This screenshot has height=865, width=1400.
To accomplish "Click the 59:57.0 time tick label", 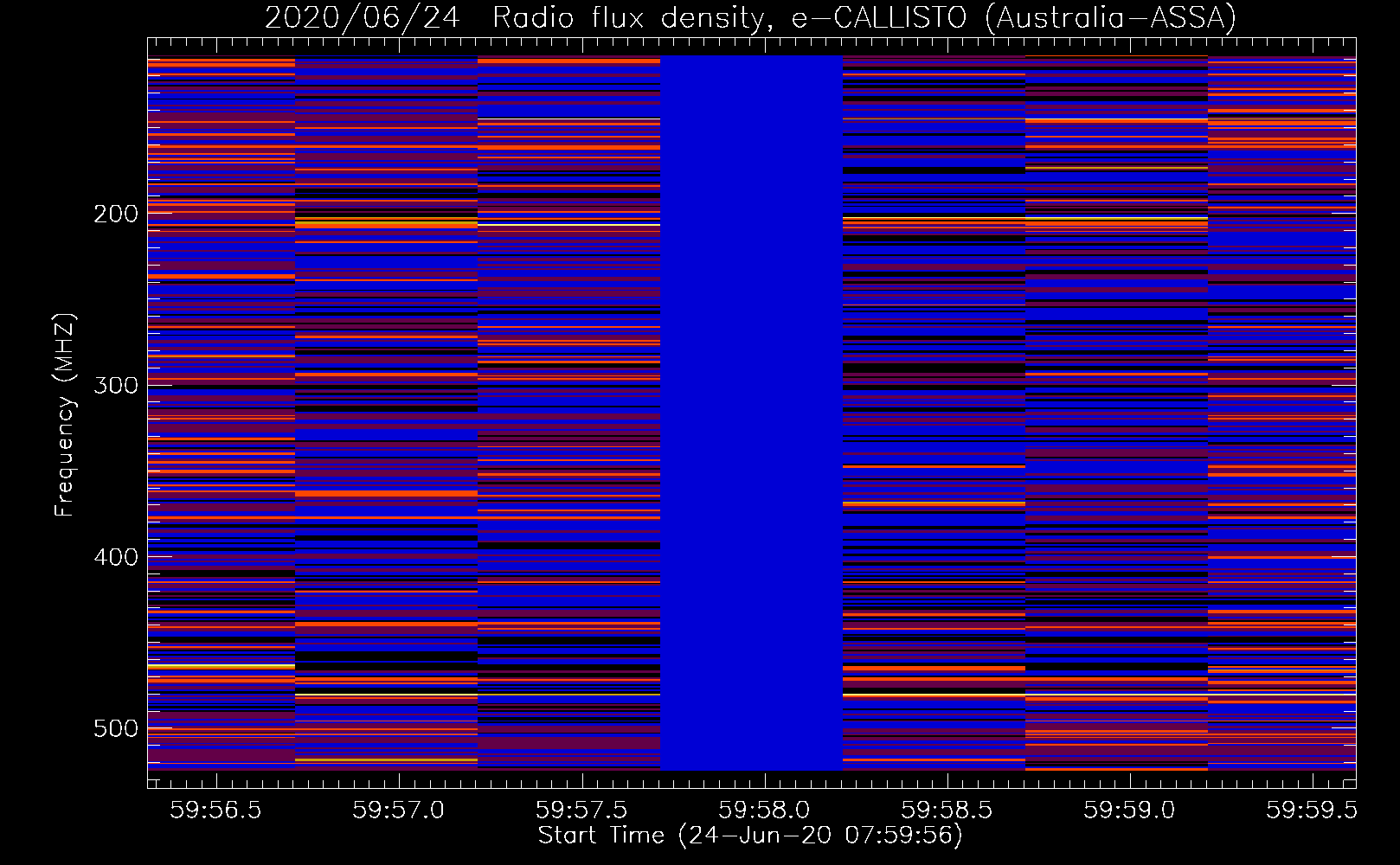I will pos(398,810).
